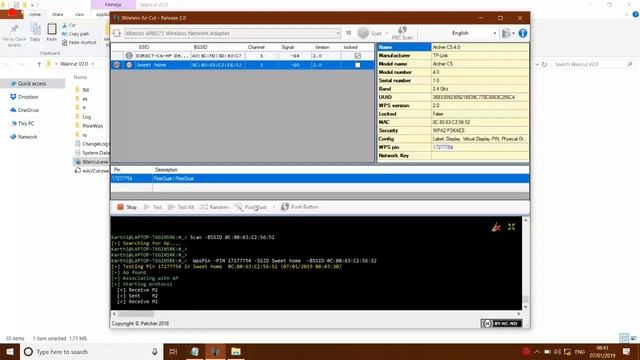The width and height of the screenshot is (640, 360).
Task: Click the console horizontal scrollbar right arrow
Action: [519, 314]
